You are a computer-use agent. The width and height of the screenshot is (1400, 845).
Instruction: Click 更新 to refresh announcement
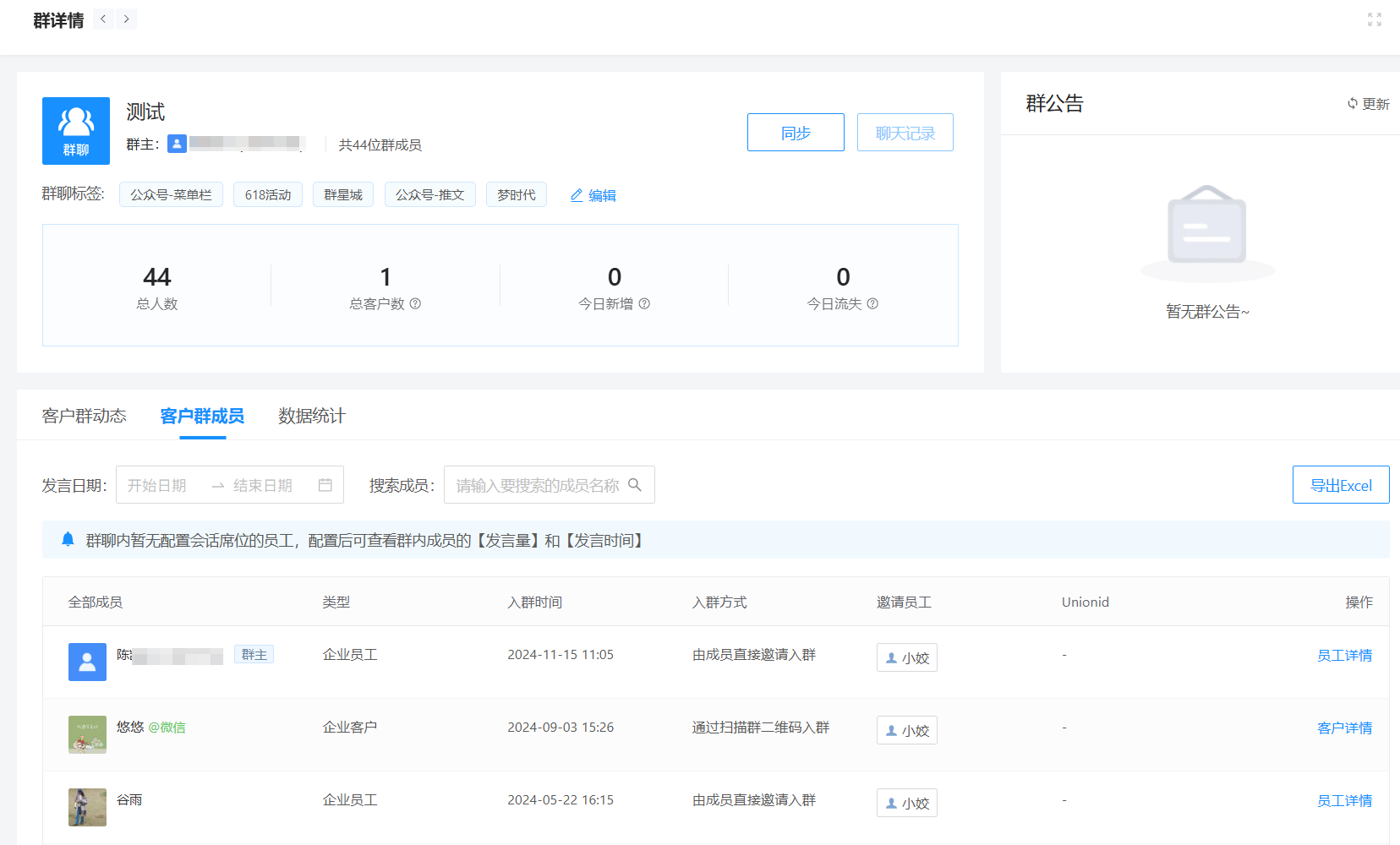pos(1375,104)
